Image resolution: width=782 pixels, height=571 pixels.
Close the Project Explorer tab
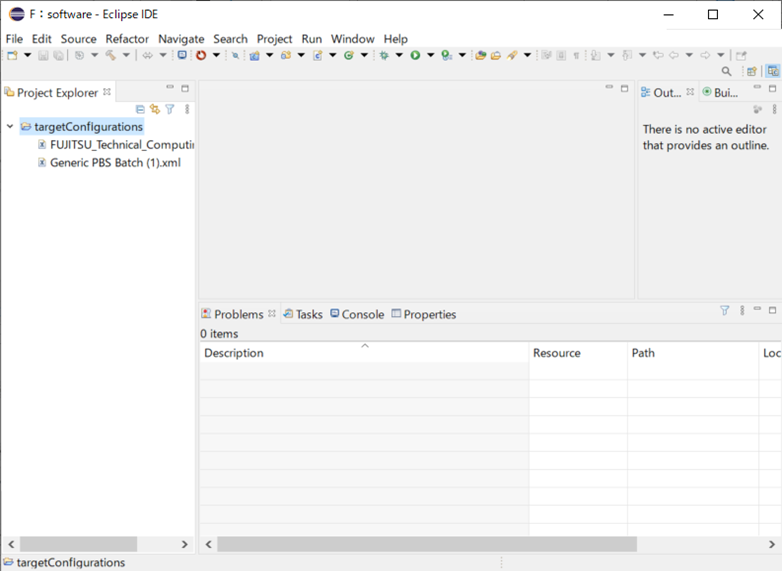pos(108,92)
